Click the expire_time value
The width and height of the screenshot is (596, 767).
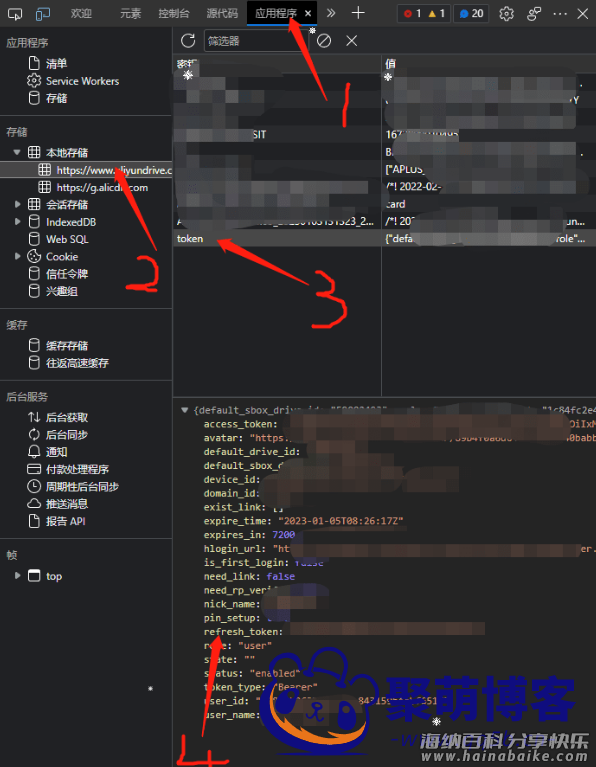pos(341,521)
